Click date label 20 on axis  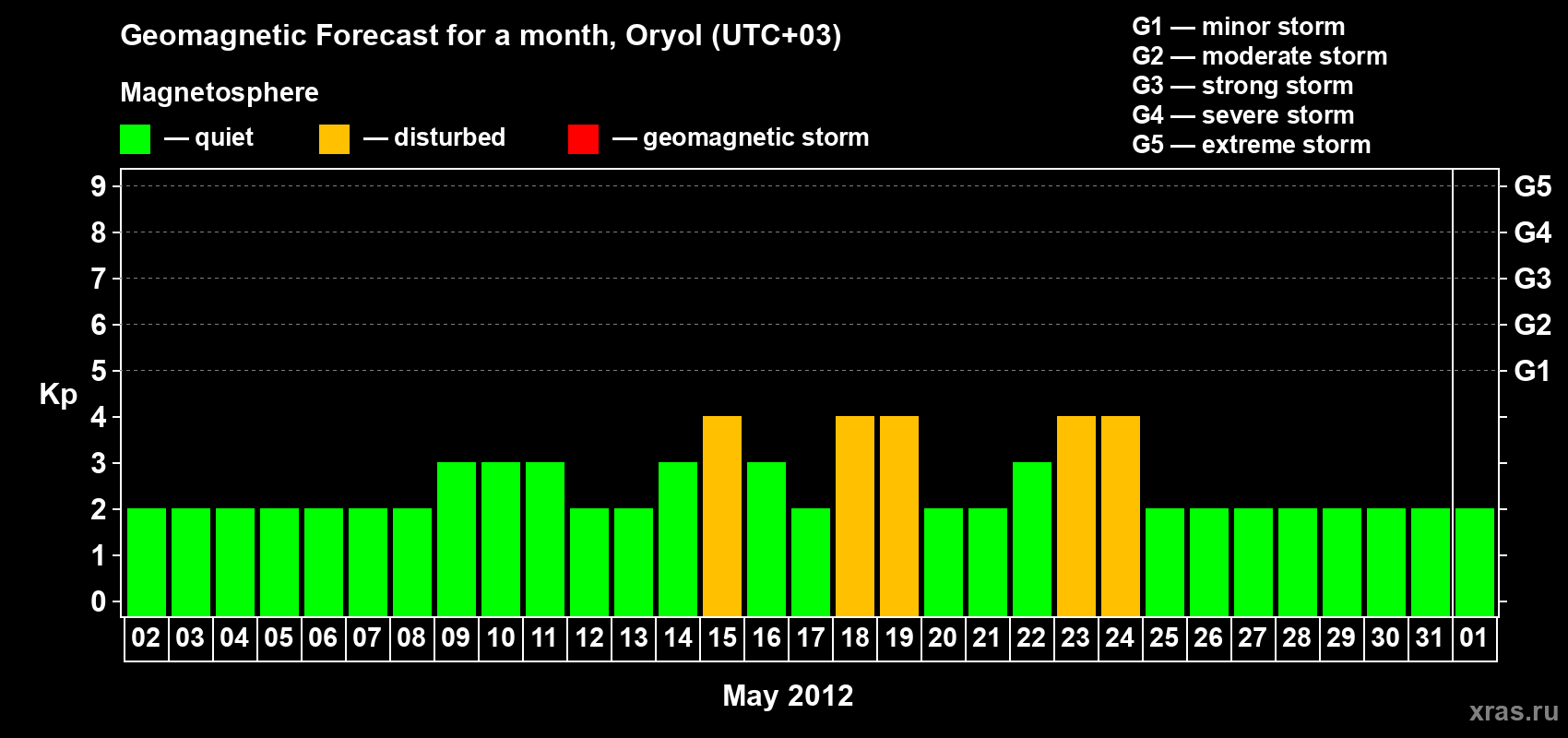[943, 638]
